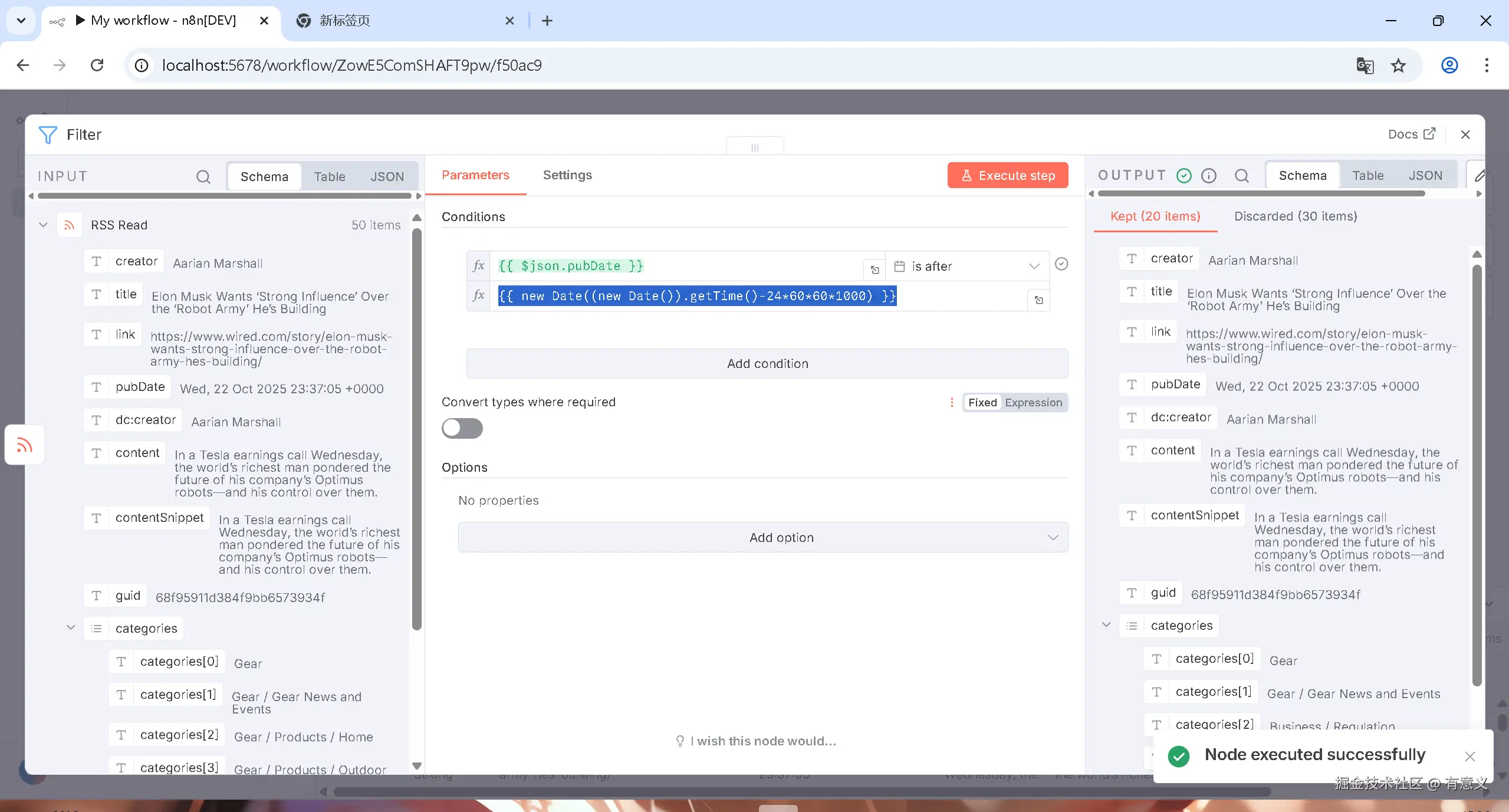The height and width of the screenshot is (812, 1509).
Task: Open expression editor for pubDate field
Action: (x=875, y=270)
